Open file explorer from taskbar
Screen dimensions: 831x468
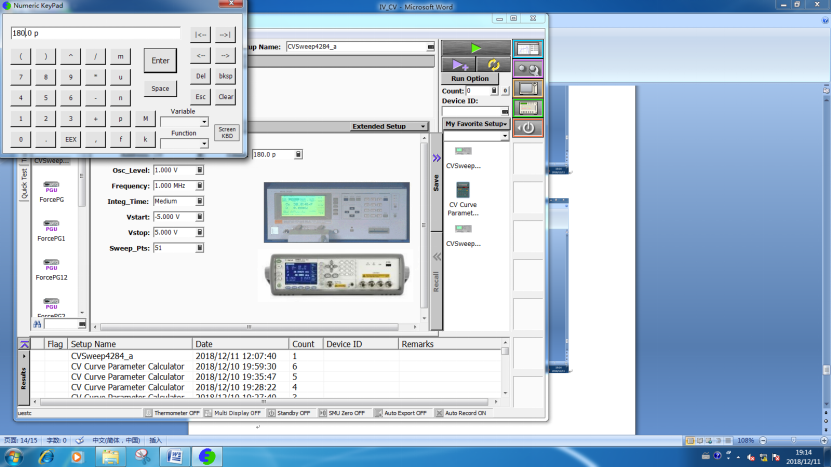pyautogui.click(x=110, y=456)
